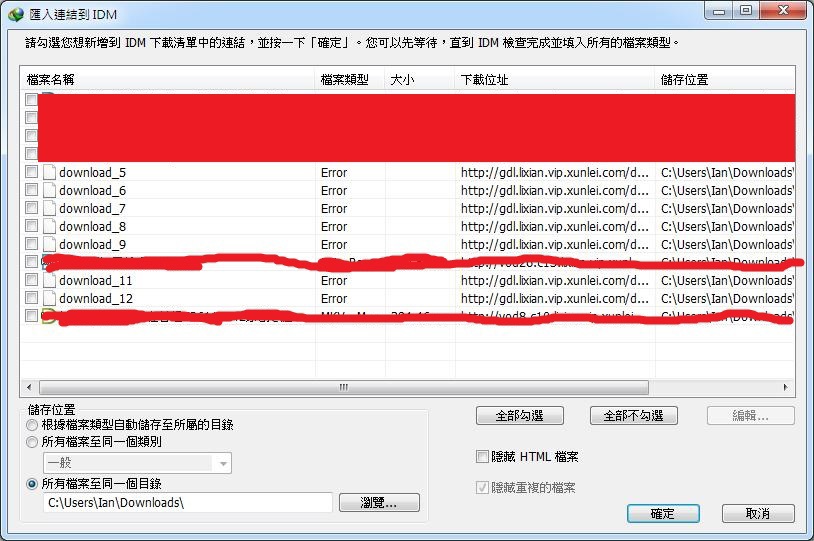Click file icon of download_6
The image size is (814, 541).
coord(49,190)
